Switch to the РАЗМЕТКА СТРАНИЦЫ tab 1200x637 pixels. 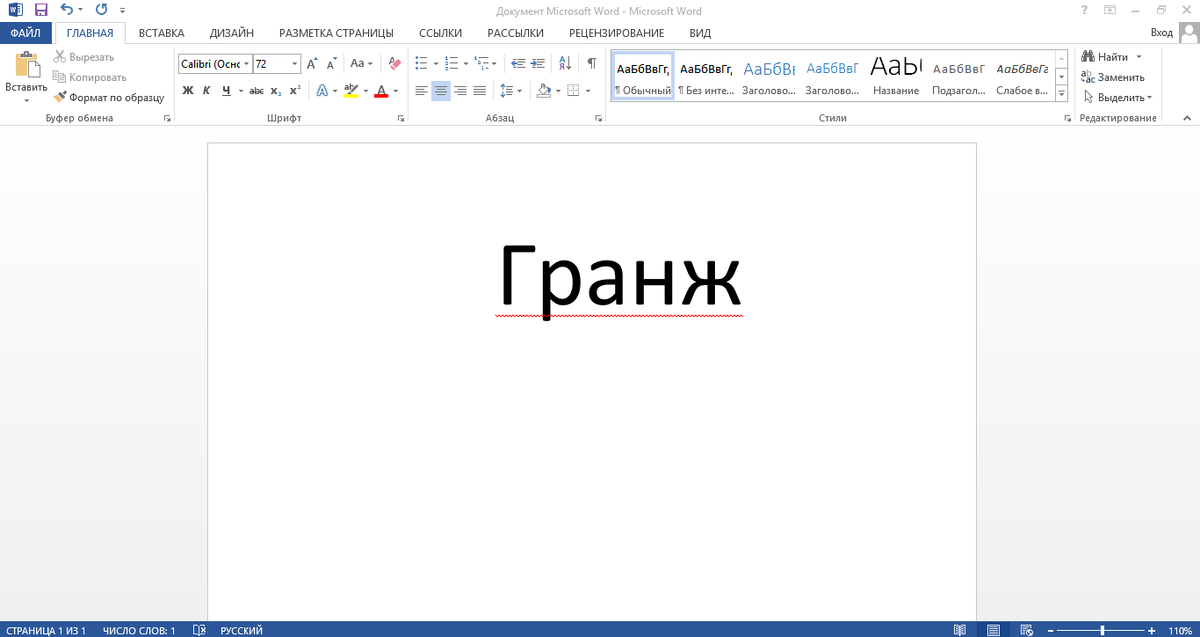click(336, 33)
